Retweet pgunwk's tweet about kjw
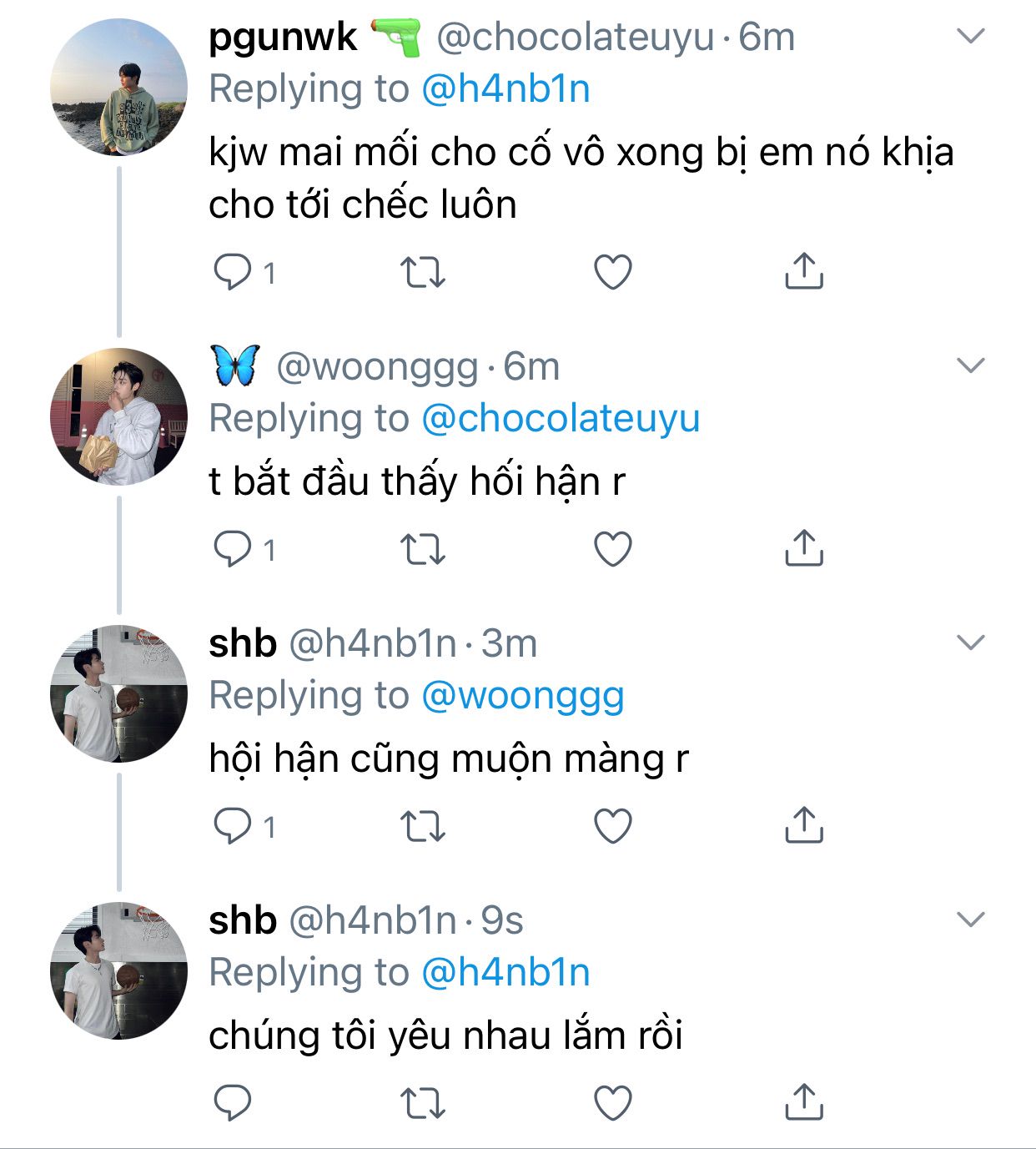The image size is (1036, 1149). pyautogui.click(x=423, y=272)
